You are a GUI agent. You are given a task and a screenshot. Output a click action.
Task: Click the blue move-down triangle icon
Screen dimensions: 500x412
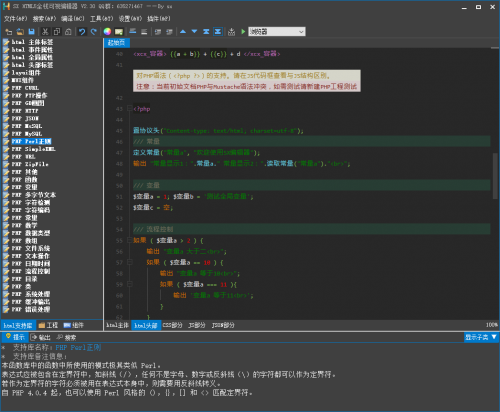(194, 32)
